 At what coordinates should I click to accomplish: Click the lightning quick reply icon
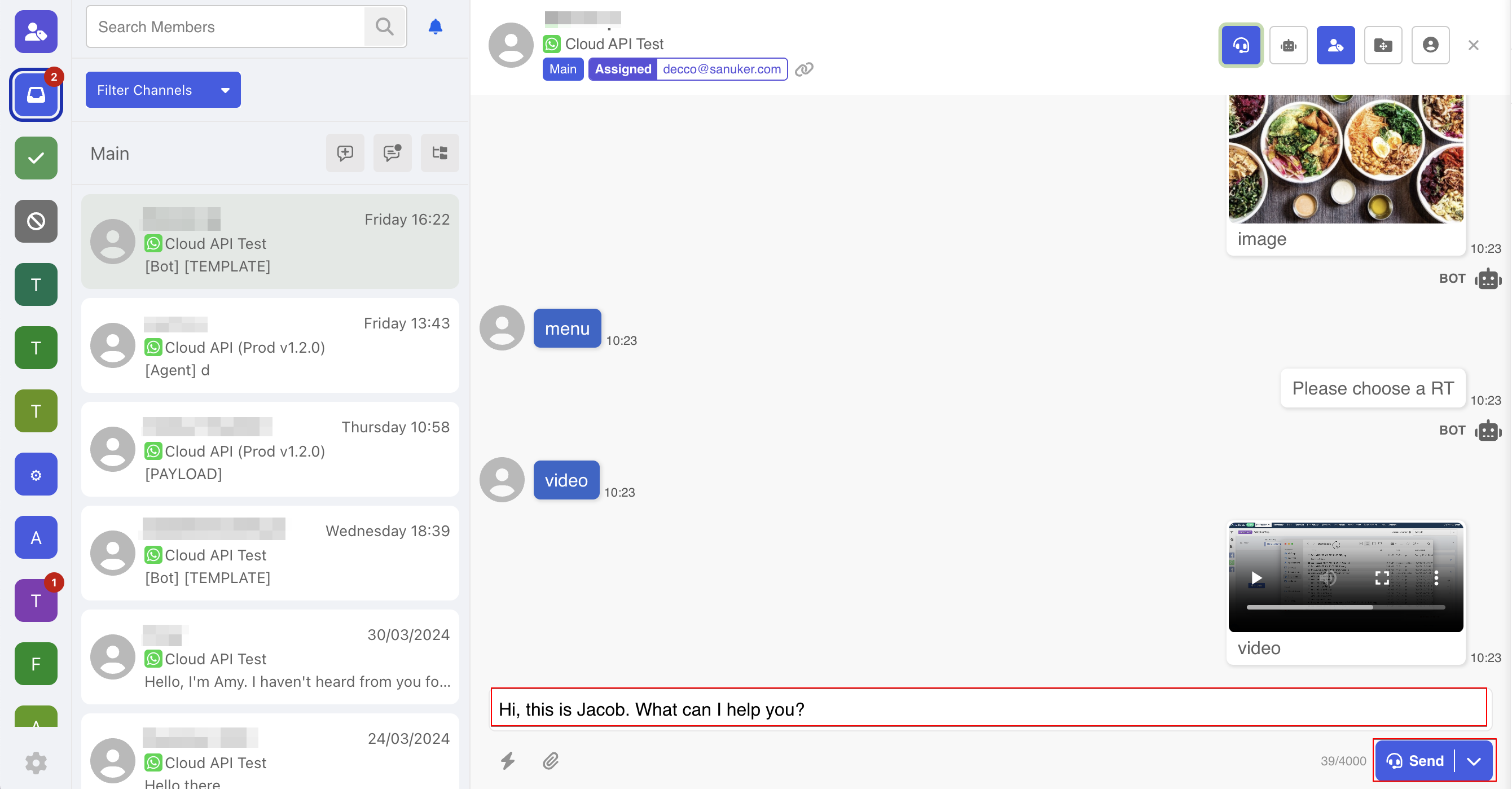[x=508, y=760]
